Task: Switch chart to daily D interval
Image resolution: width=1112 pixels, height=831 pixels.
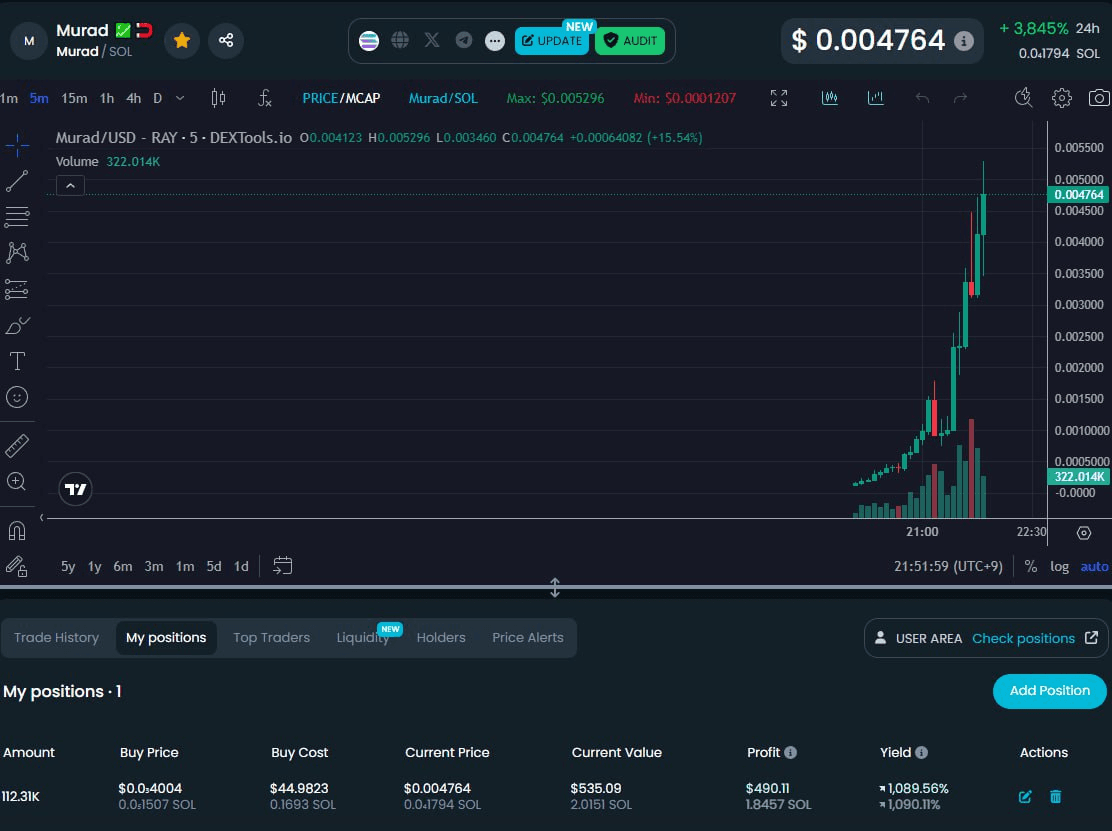Action: pos(157,99)
